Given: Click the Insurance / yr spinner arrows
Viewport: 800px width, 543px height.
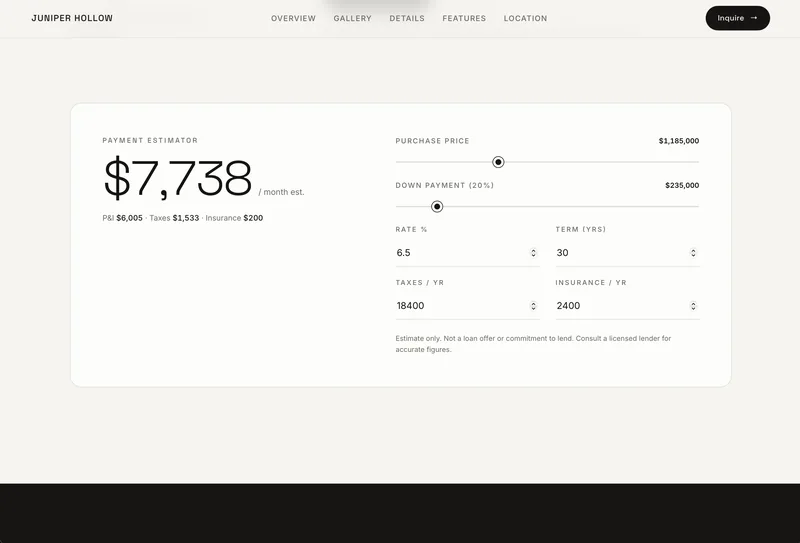Looking at the screenshot, I should click(693, 306).
